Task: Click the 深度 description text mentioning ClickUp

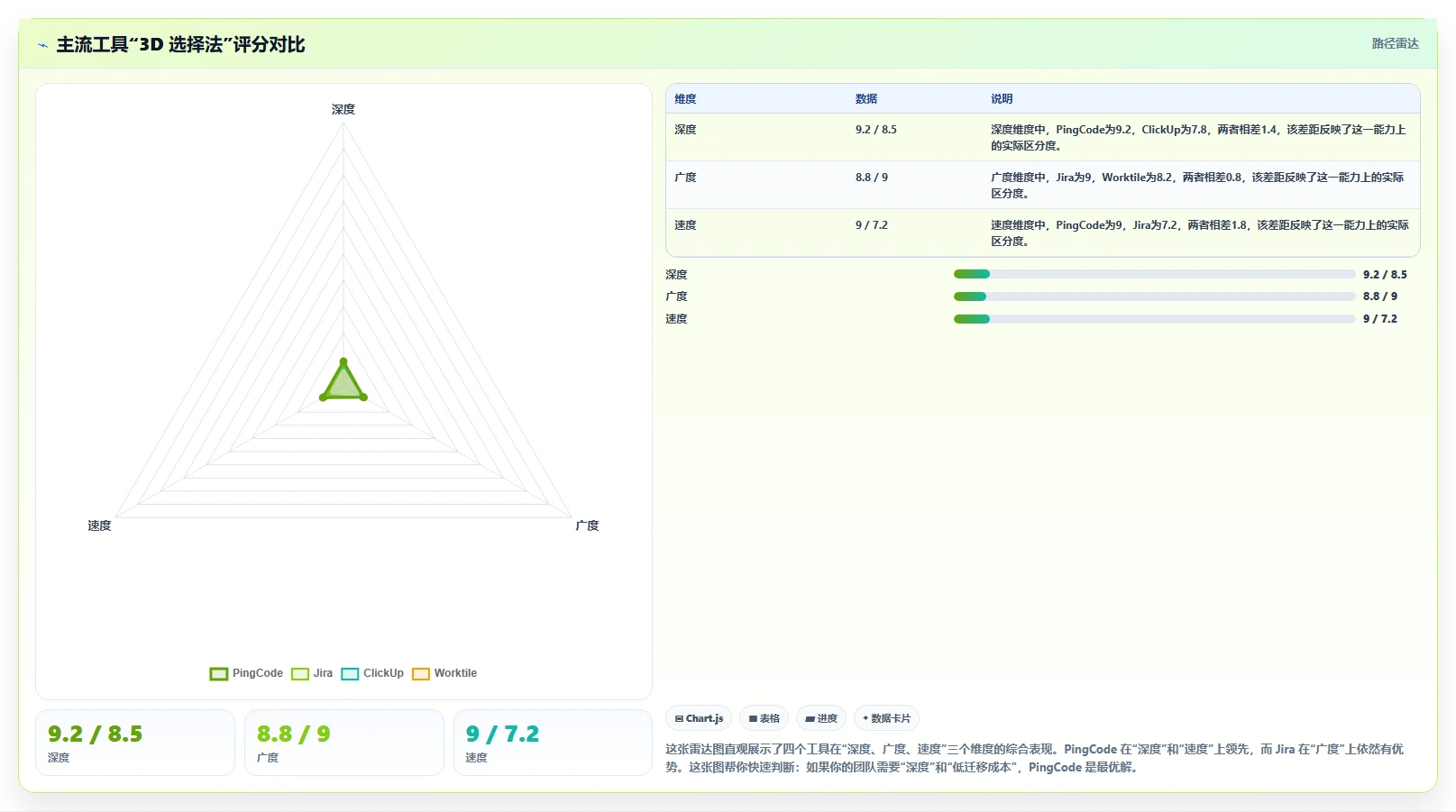Action: click(x=1199, y=138)
